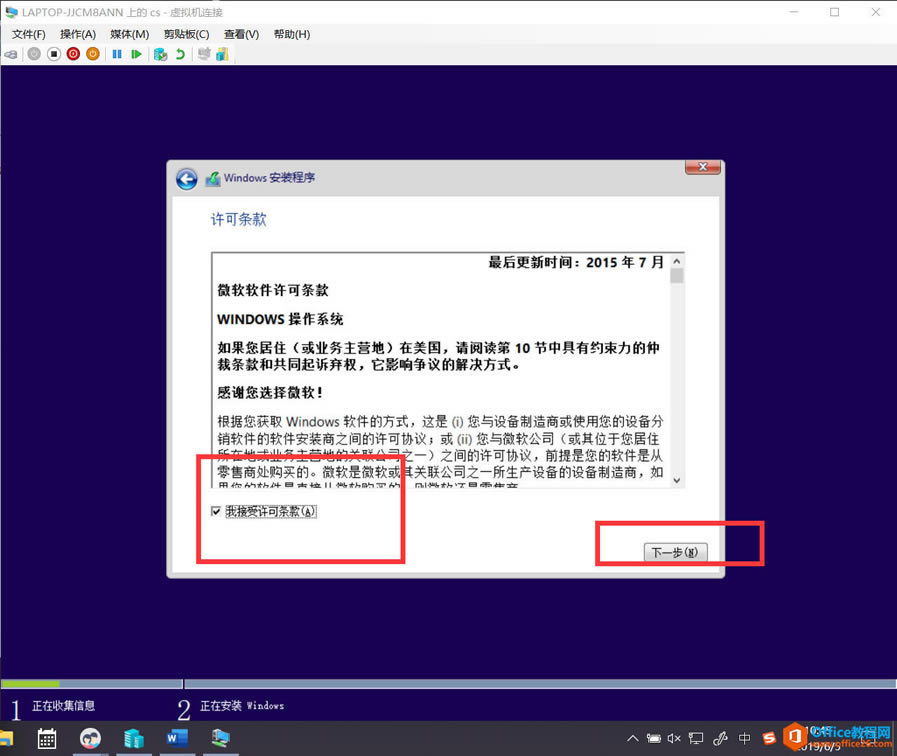Click the Sogou input method tray icon
897x756 pixels.
point(769,738)
